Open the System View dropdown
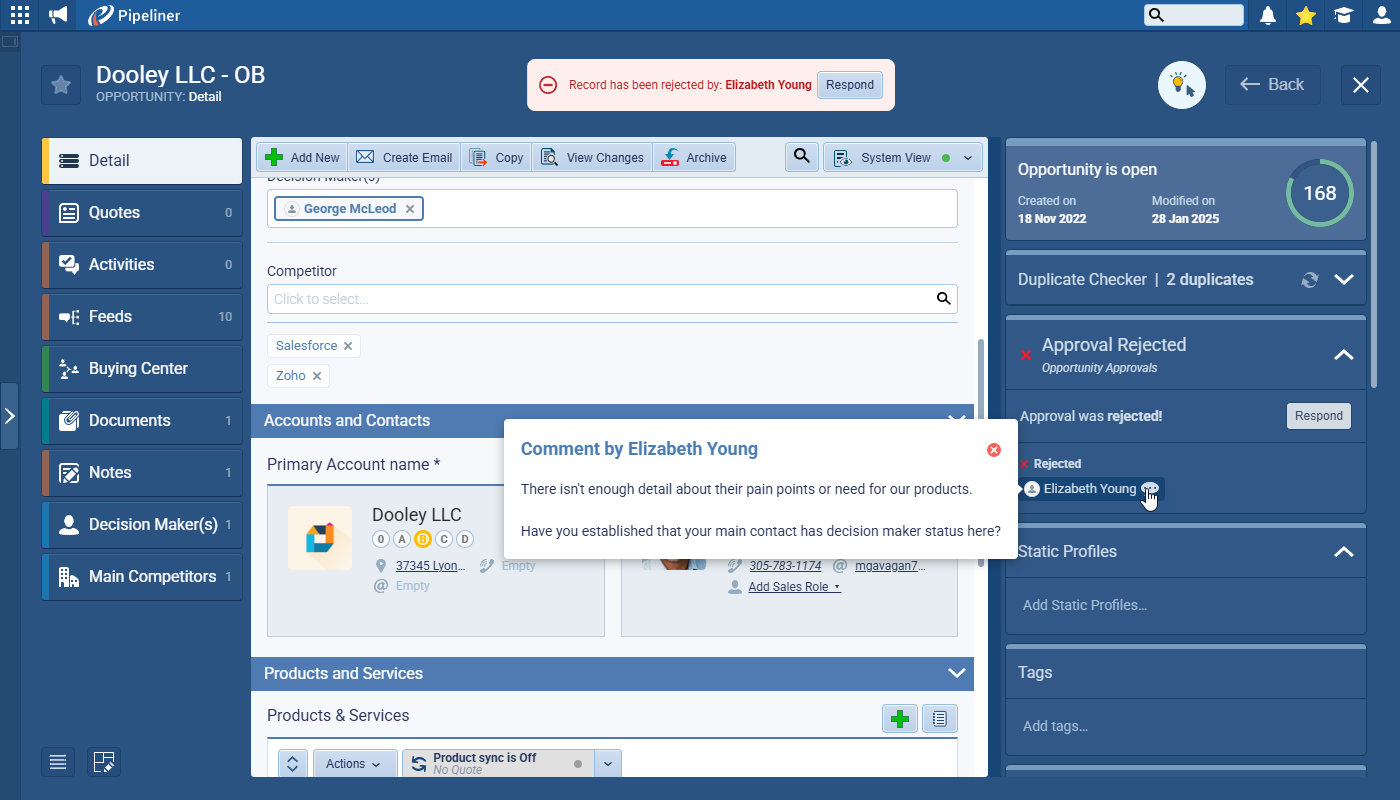Image resolution: width=1400 pixels, height=800 pixels. 902,158
